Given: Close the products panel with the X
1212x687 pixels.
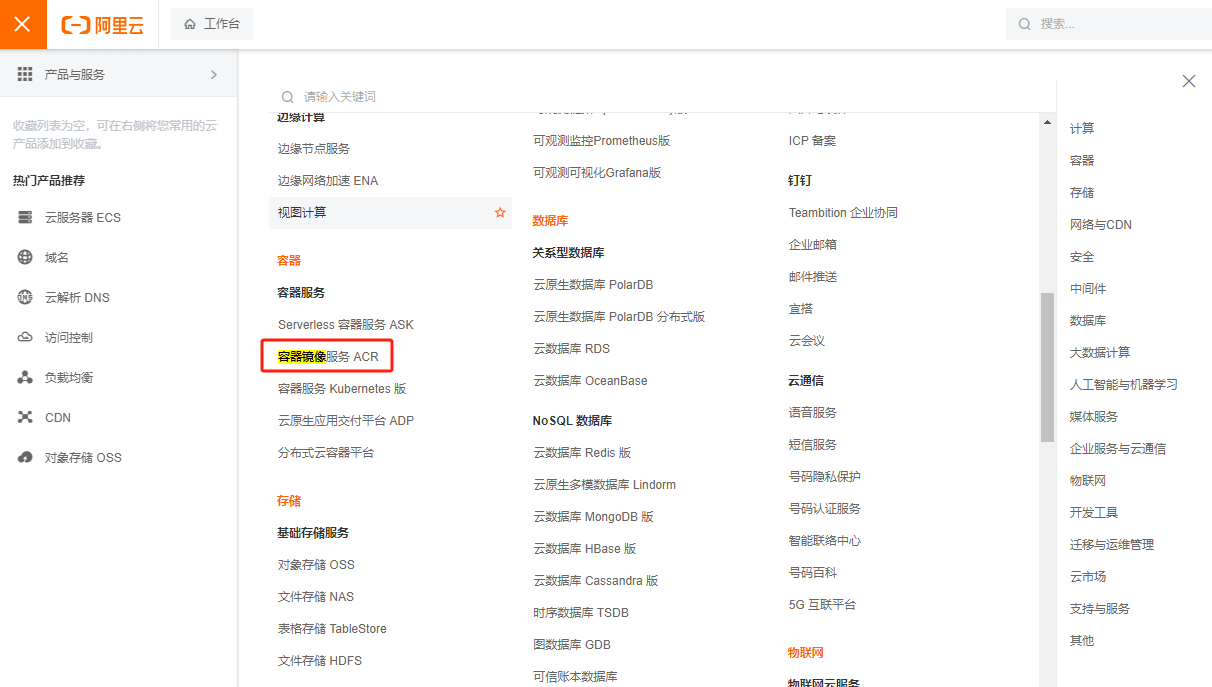Looking at the screenshot, I should (x=1189, y=81).
